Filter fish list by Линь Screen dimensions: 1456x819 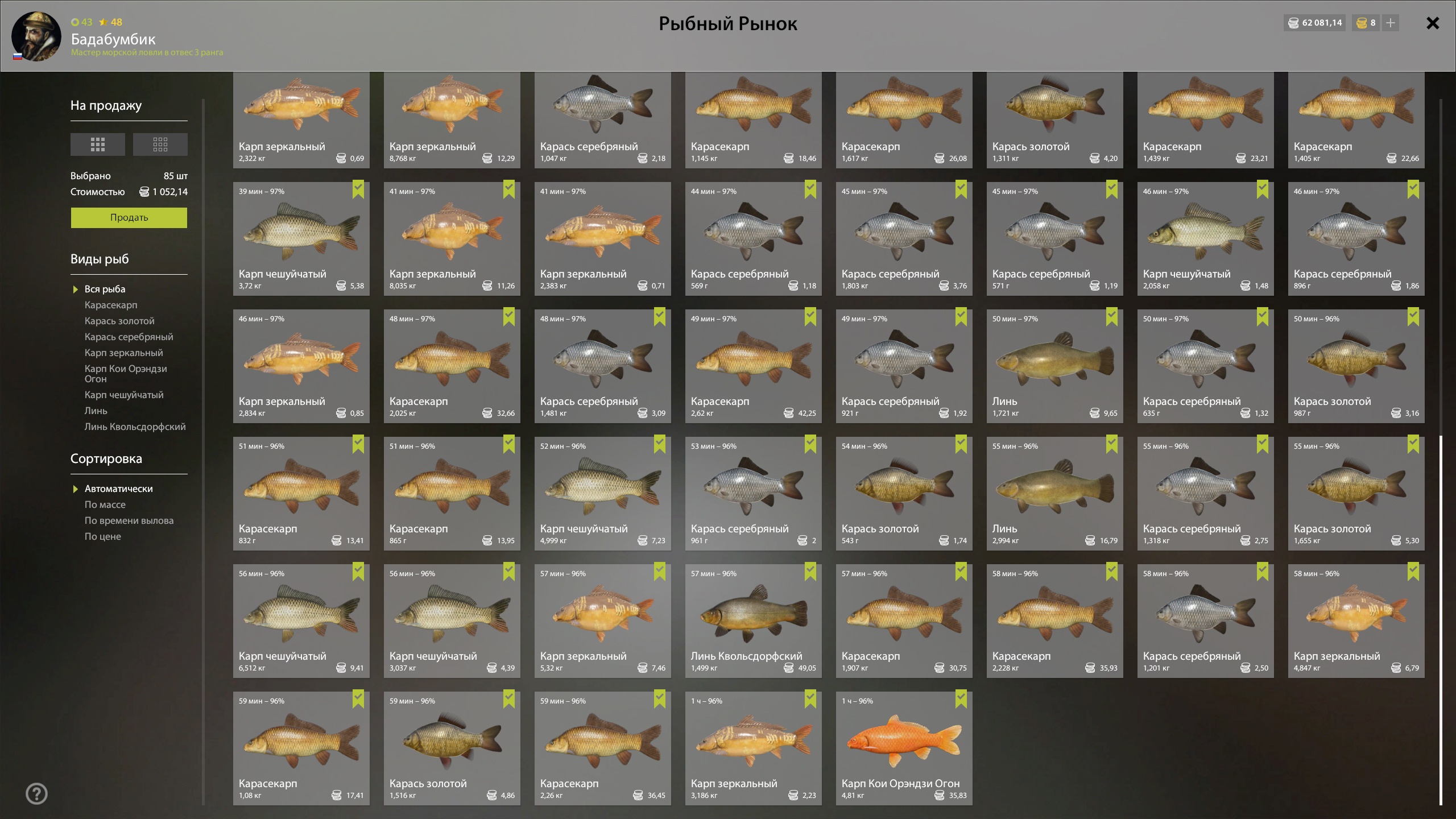[96, 411]
